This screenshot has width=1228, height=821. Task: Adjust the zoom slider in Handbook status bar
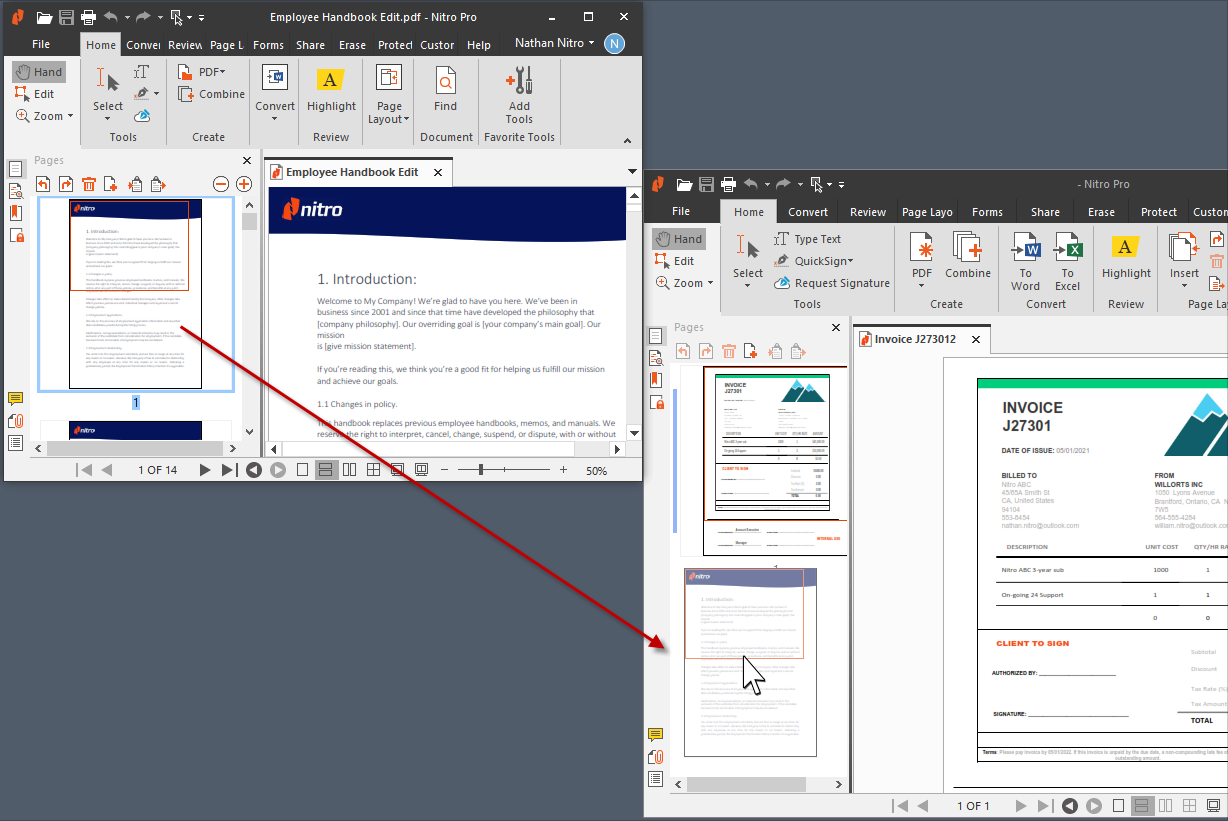coord(482,470)
